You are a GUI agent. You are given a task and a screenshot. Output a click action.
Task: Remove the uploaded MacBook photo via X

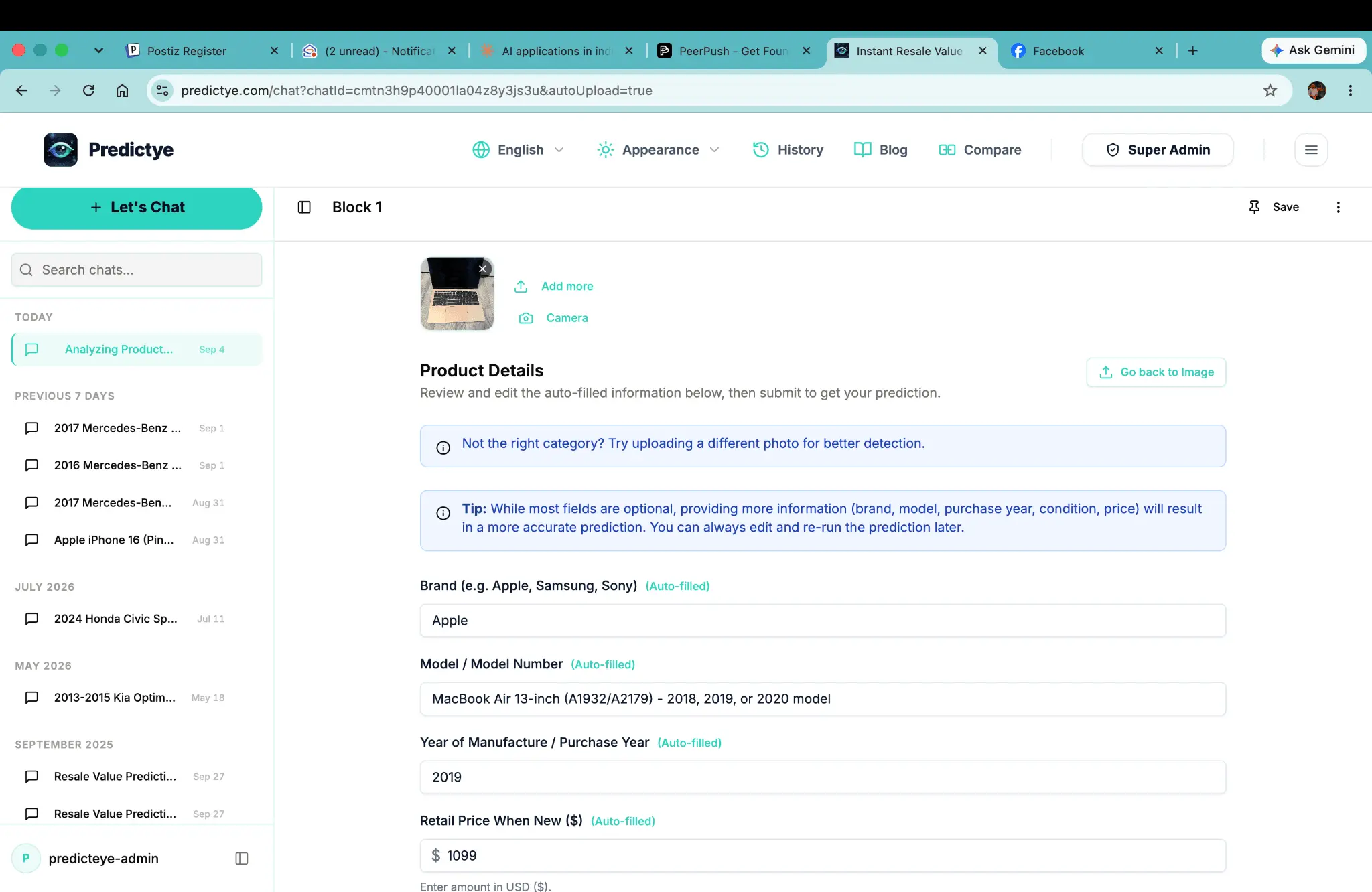coord(482,269)
